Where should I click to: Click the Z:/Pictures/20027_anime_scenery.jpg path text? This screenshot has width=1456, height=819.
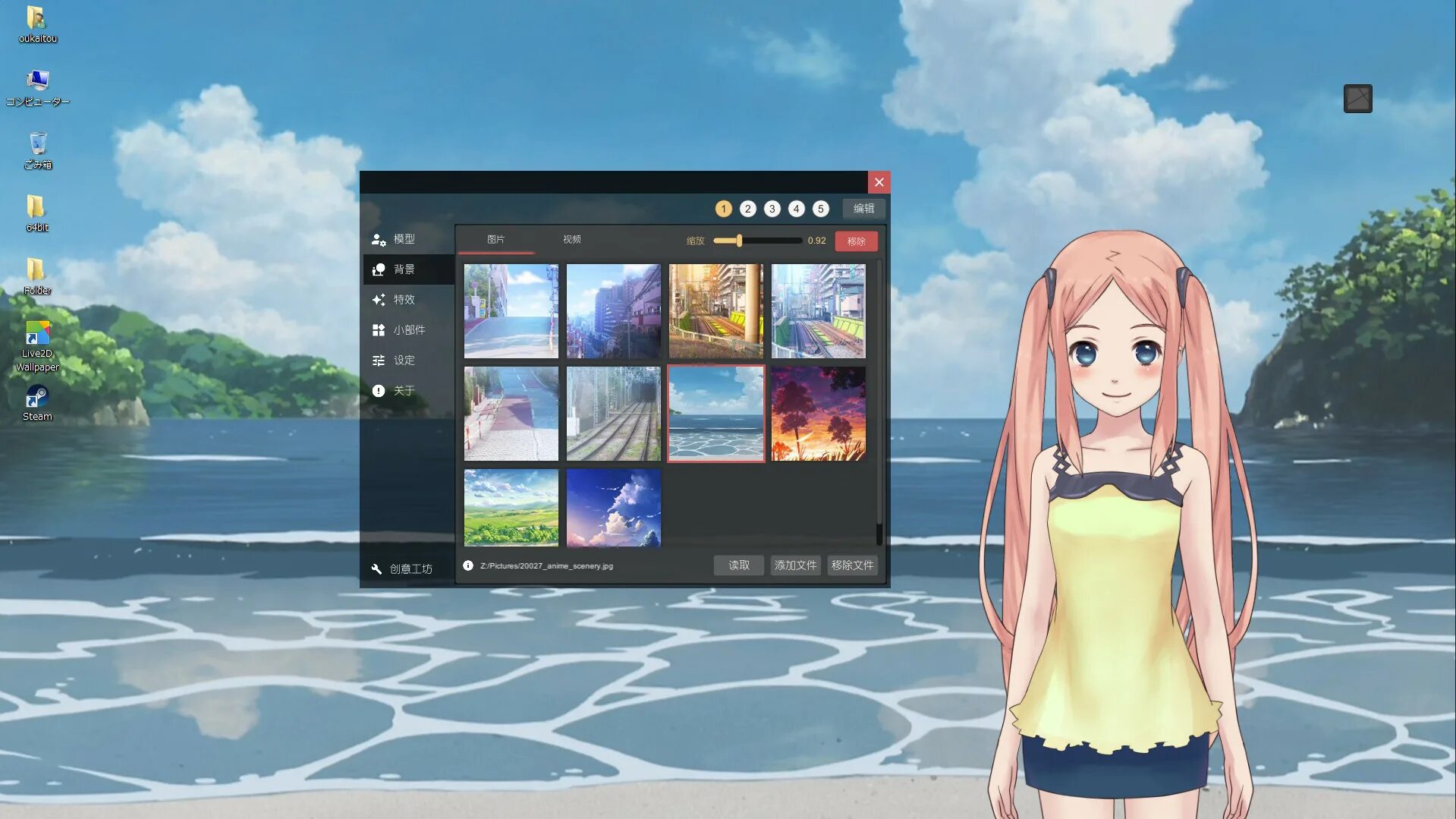click(x=546, y=566)
